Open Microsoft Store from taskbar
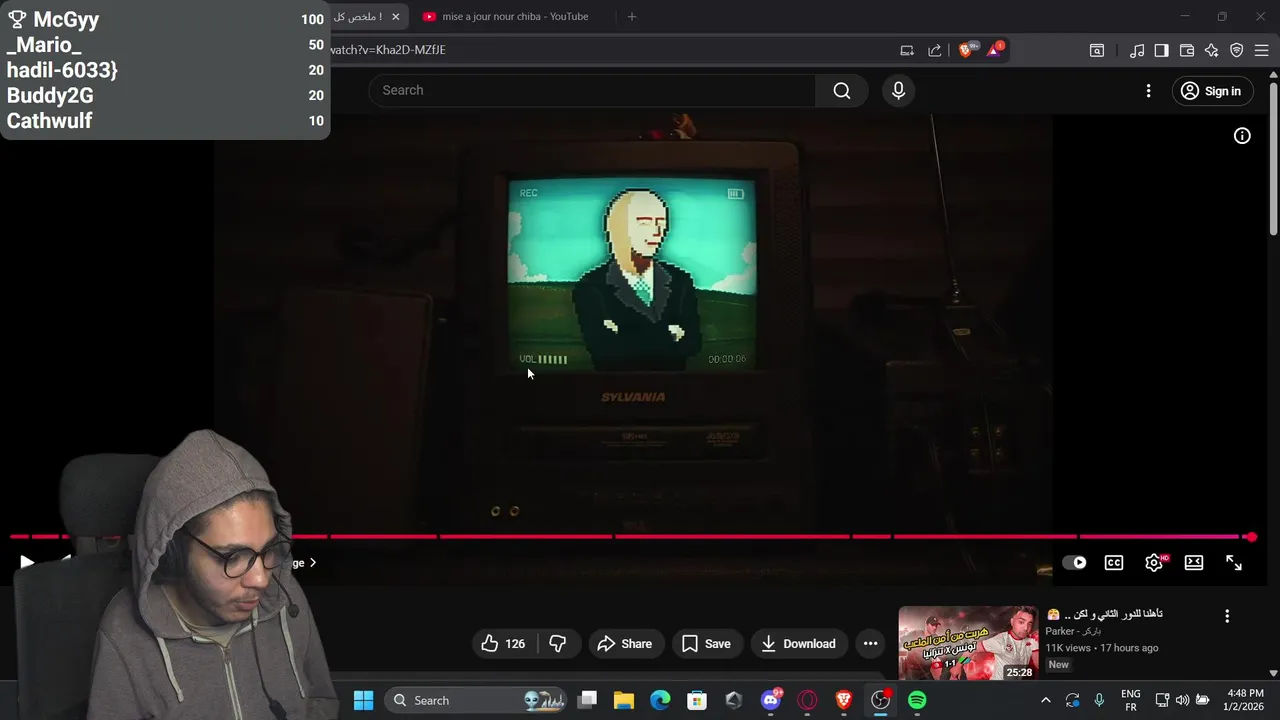 697,701
